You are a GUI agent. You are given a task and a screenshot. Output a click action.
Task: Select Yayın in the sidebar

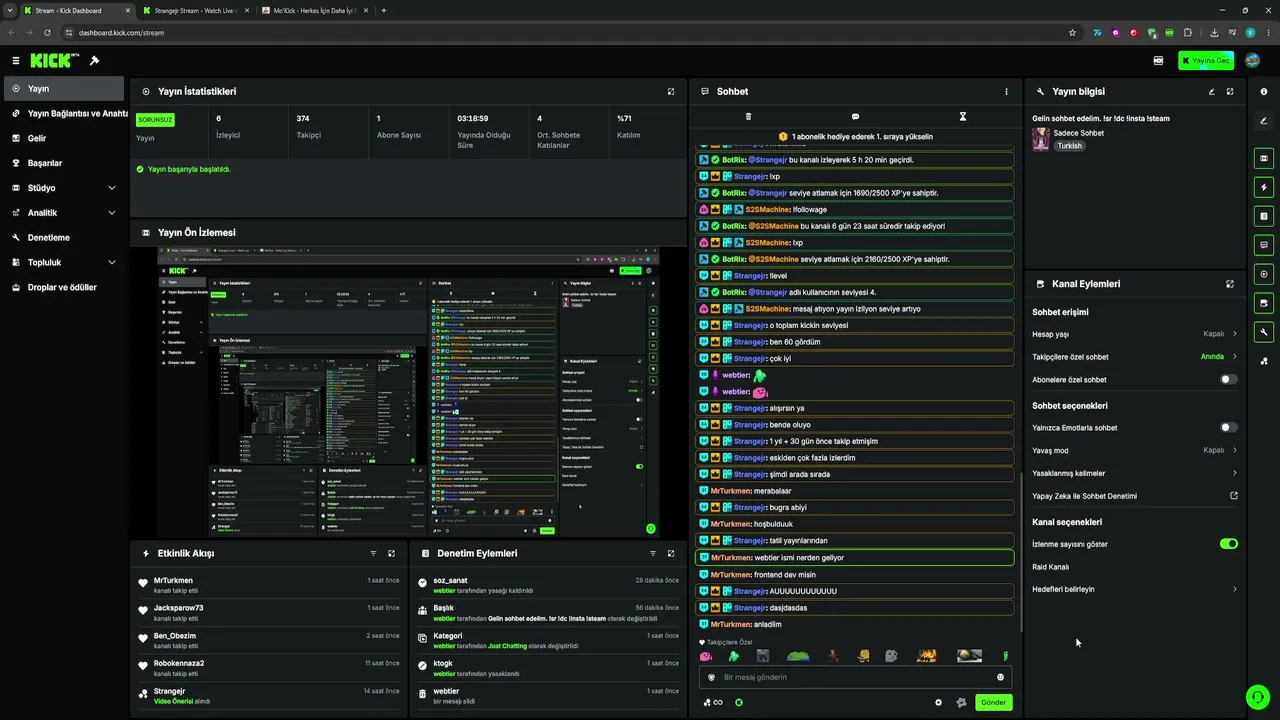click(x=62, y=89)
